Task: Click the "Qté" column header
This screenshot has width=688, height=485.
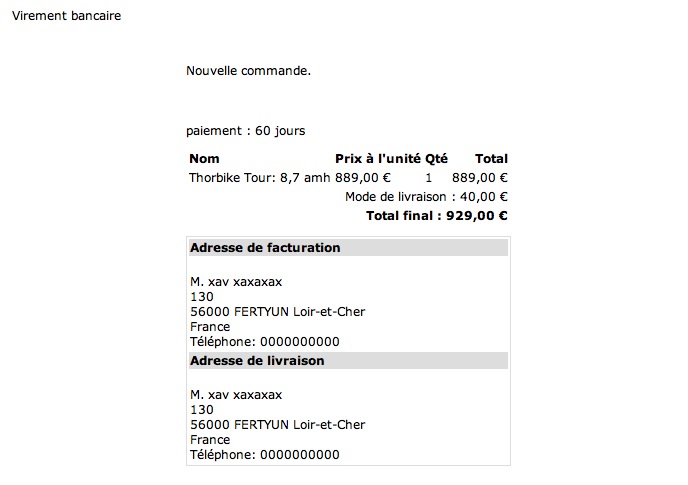Action: [x=436, y=159]
